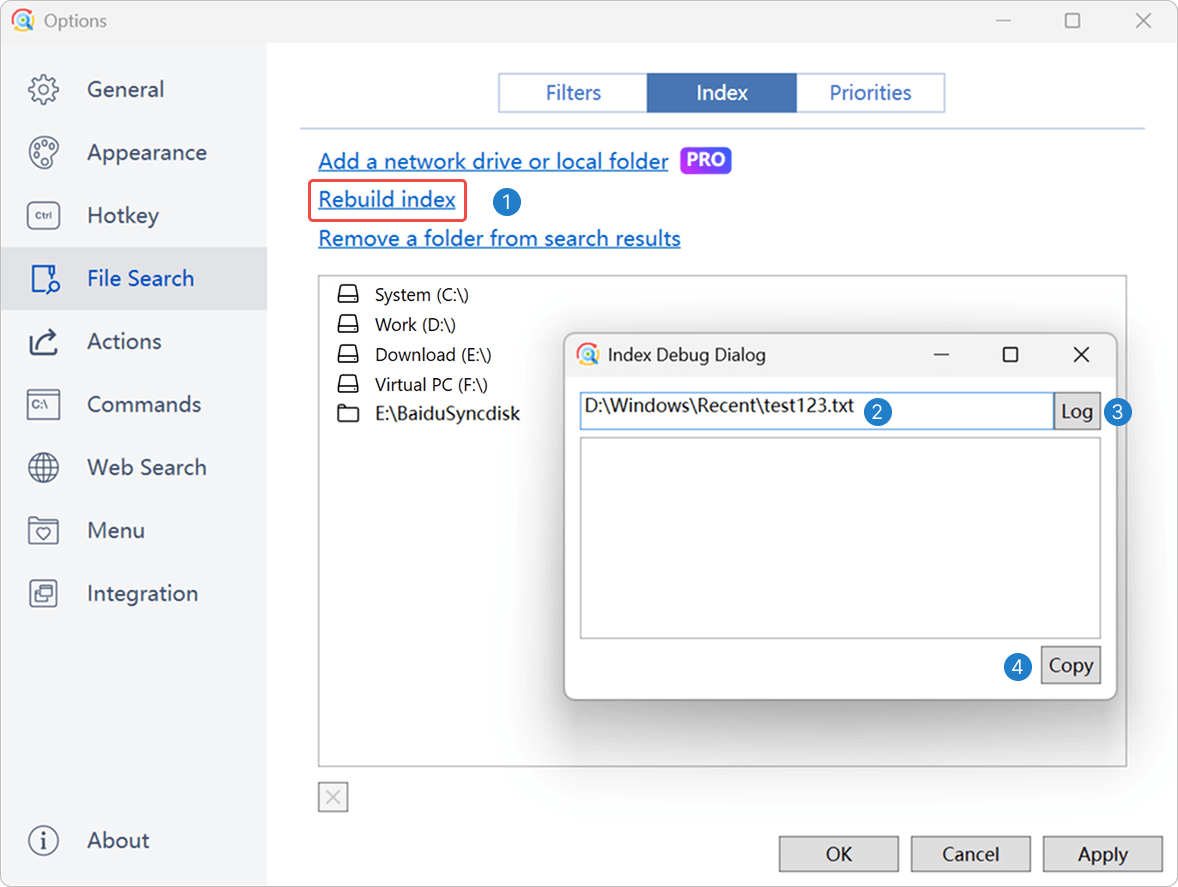
Task: Minimize the Options window
Action: click(1003, 20)
